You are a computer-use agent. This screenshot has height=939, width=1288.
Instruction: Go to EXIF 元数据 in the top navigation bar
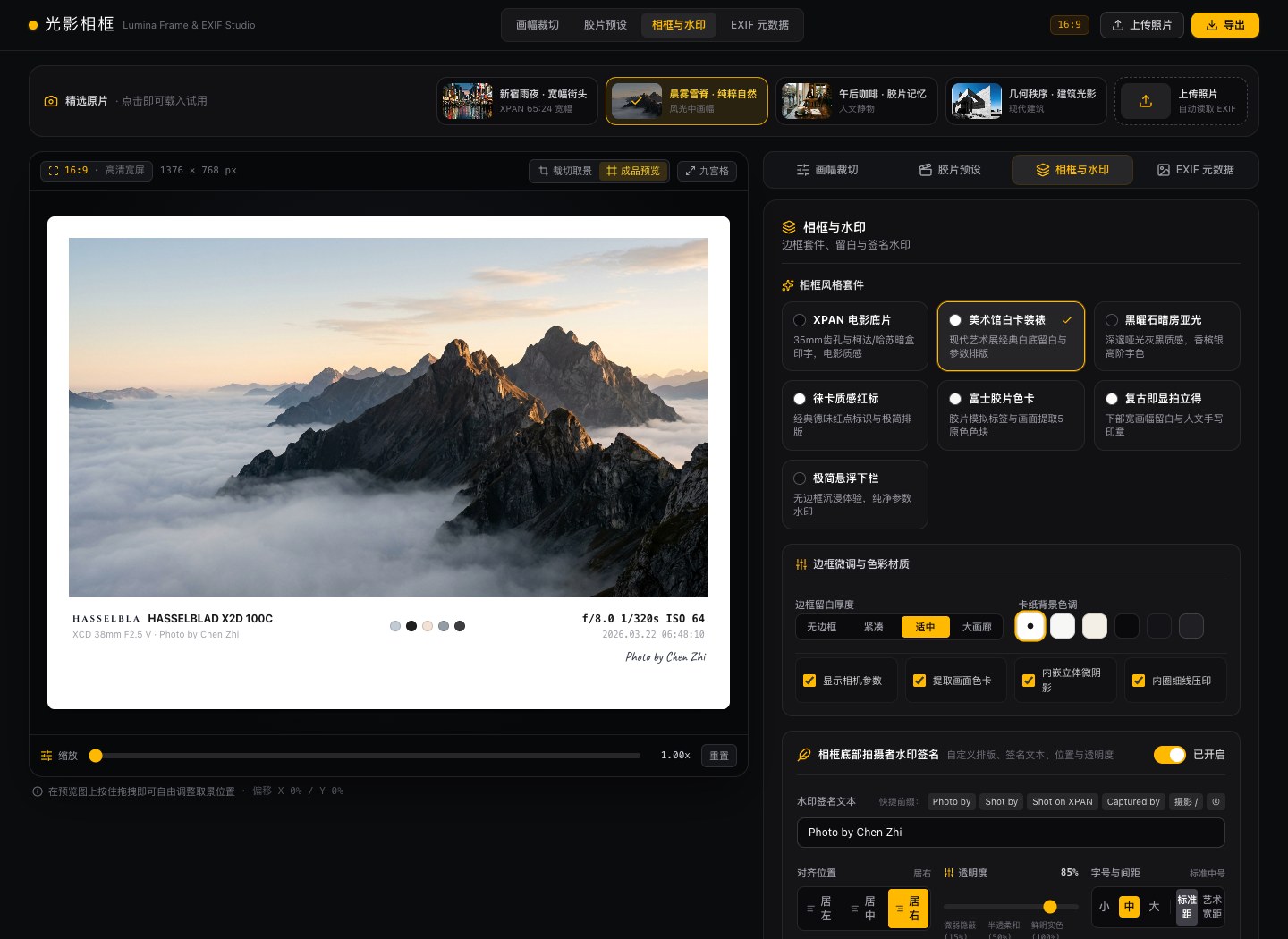(759, 25)
